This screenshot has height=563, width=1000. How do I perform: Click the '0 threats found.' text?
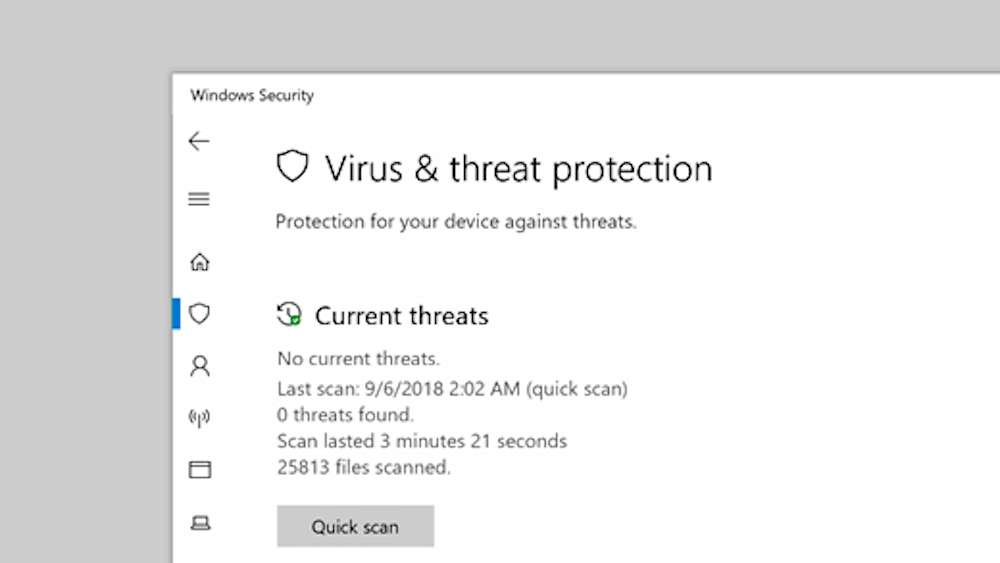[345, 414]
